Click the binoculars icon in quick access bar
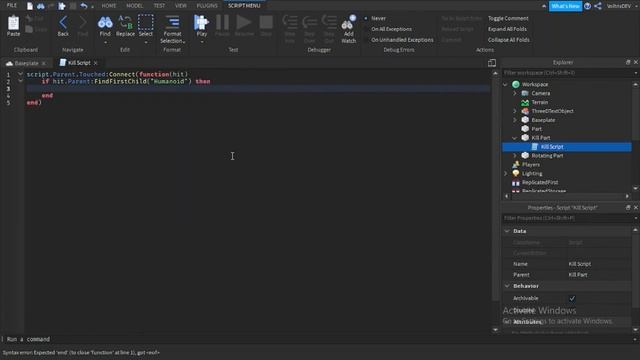Viewport: 640px width, 360px height. click(x=41, y=6)
